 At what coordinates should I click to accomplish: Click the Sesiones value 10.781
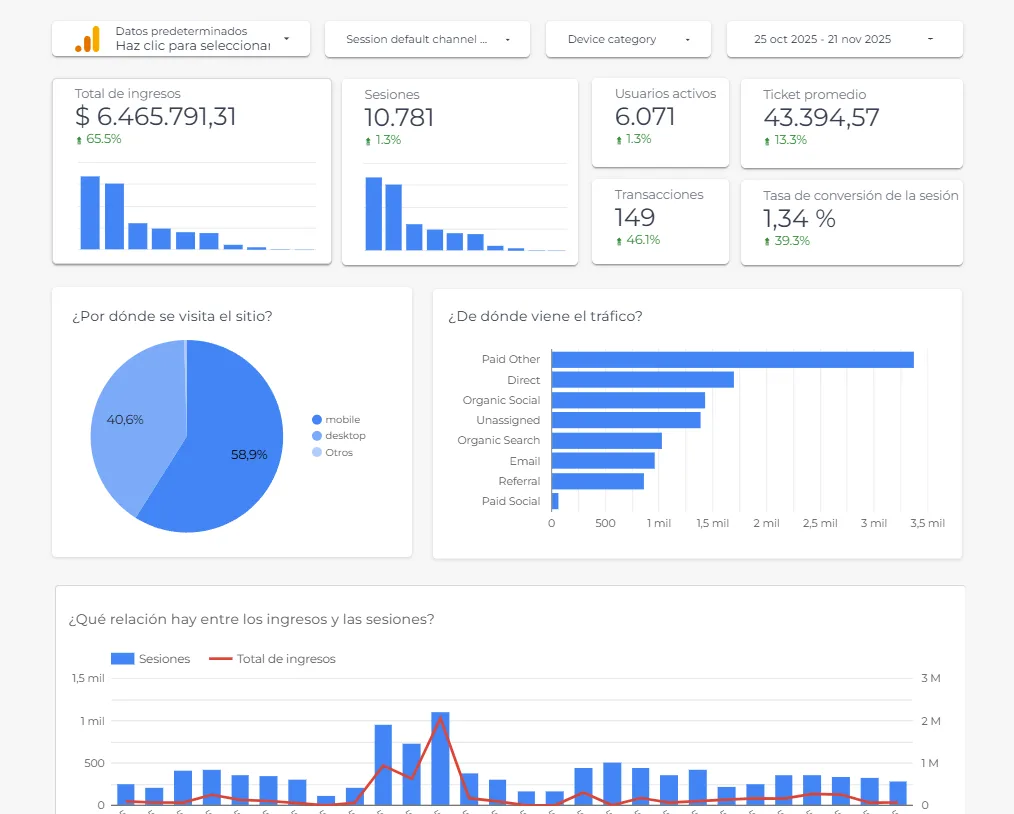pyautogui.click(x=399, y=118)
